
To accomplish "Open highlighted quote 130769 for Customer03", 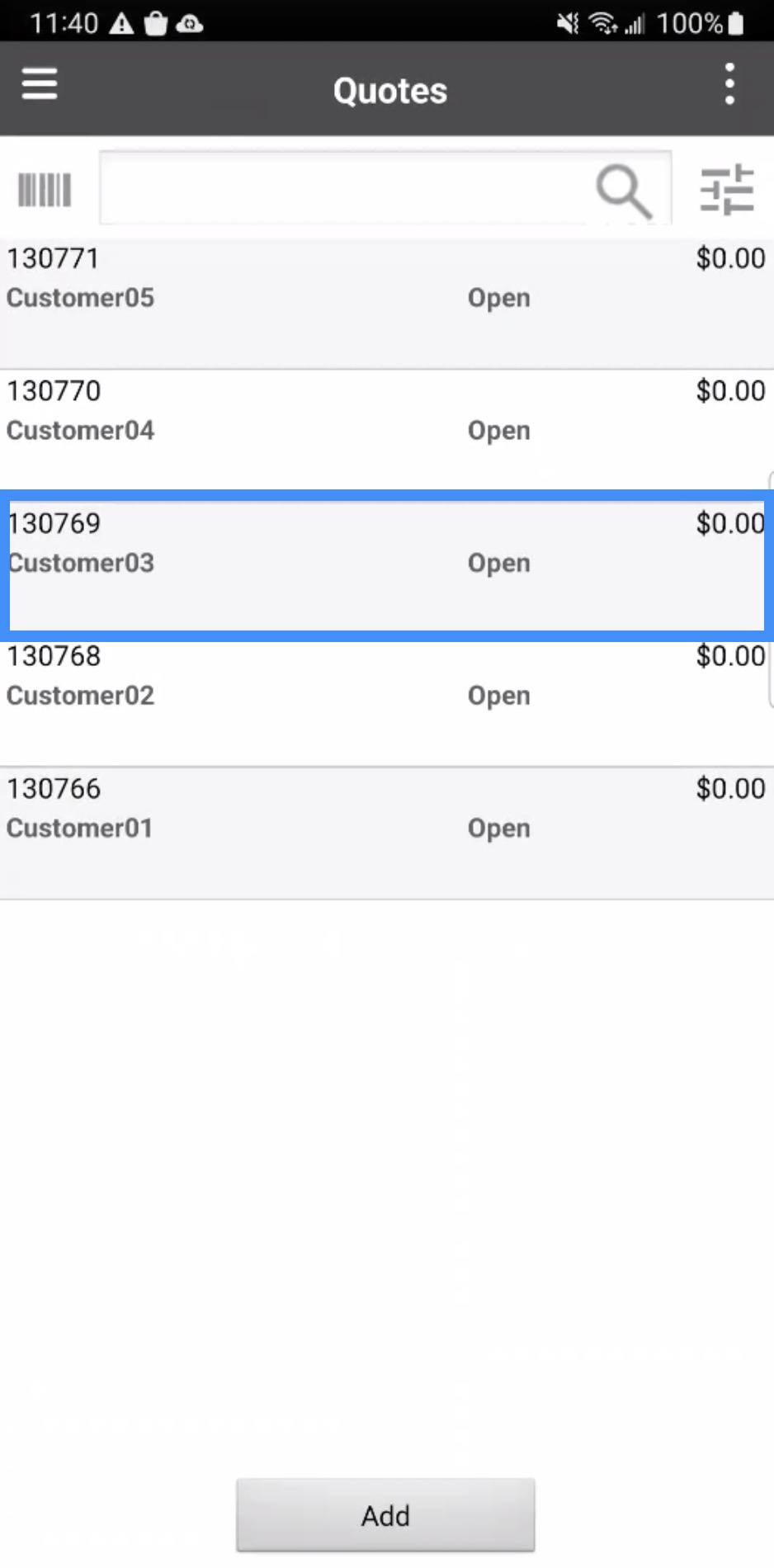I will tap(386, 565).
